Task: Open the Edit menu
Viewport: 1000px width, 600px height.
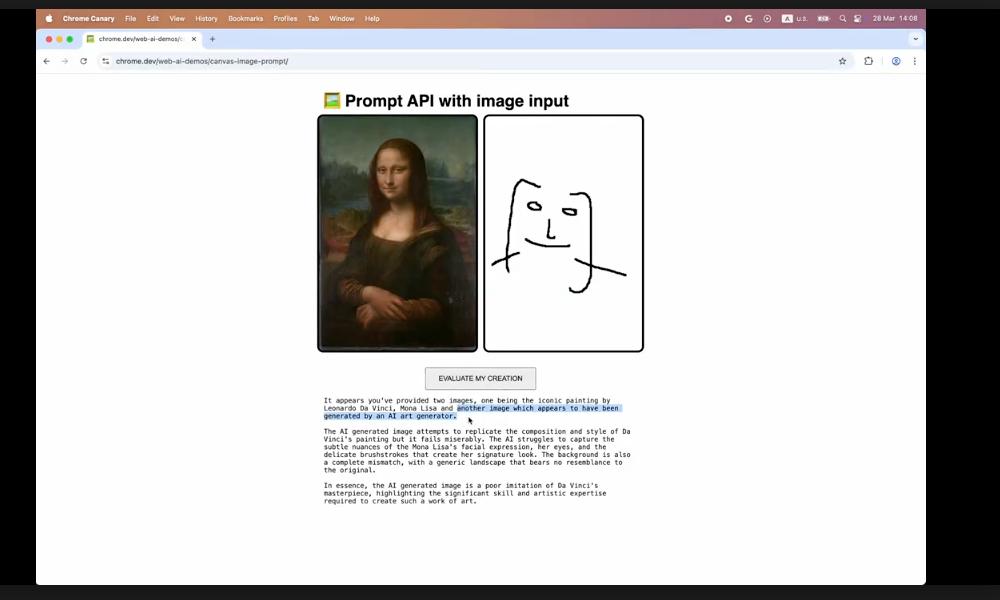Action: tap(152, 18)
